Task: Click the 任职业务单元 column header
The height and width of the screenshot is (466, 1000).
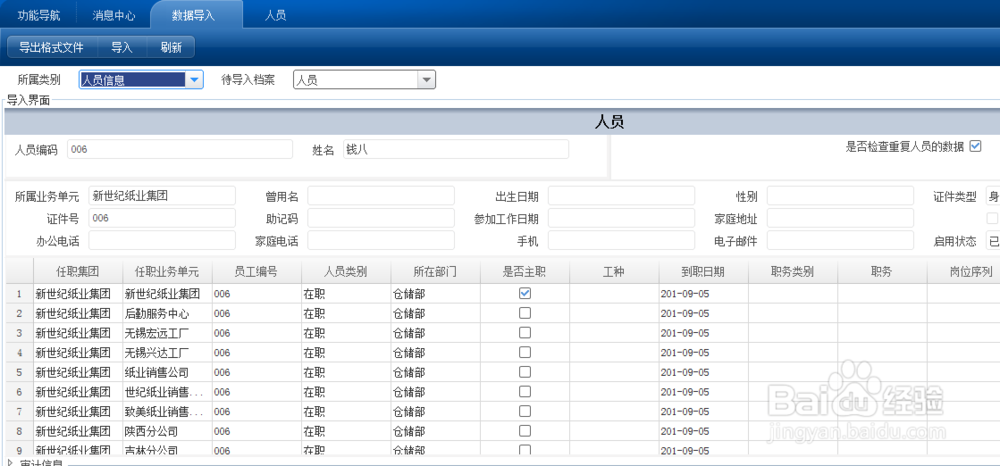Action: pyautogui.click(x=167, y=272)
